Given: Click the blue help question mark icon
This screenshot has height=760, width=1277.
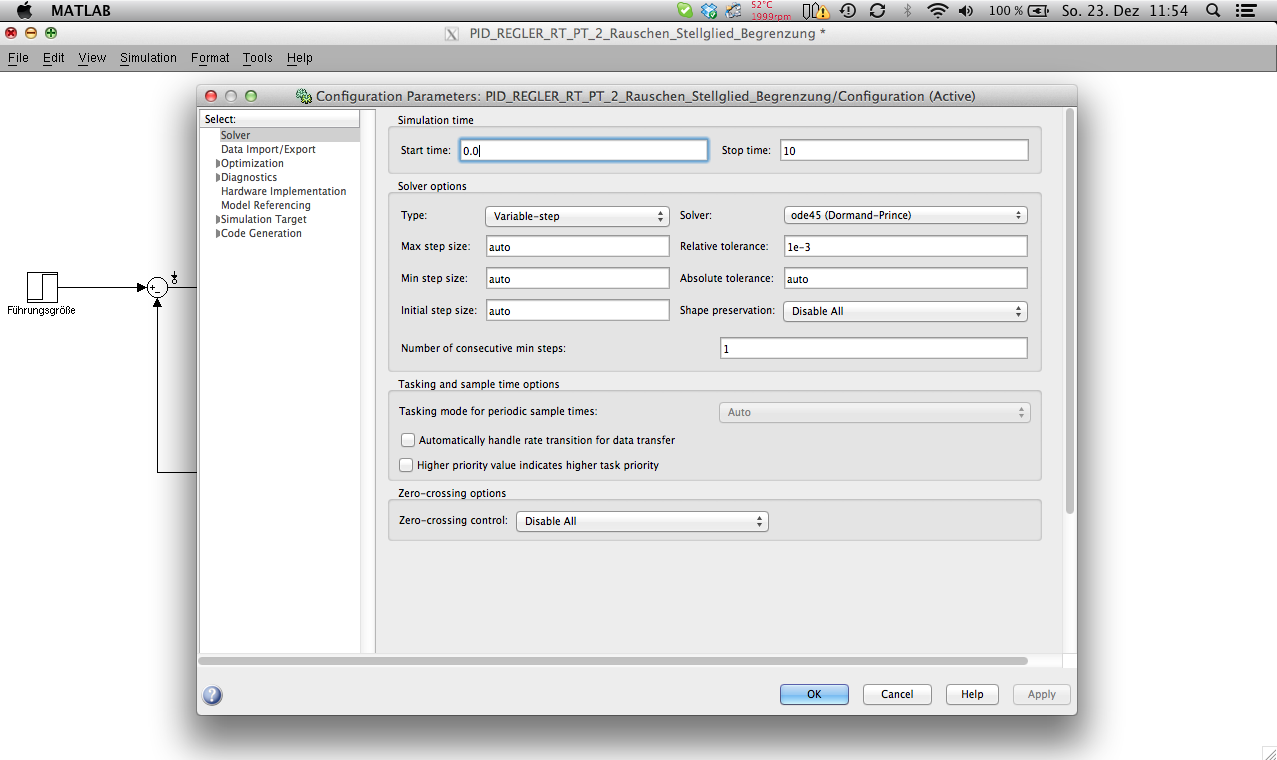Looking at the screenshot, I should [212, 695].
